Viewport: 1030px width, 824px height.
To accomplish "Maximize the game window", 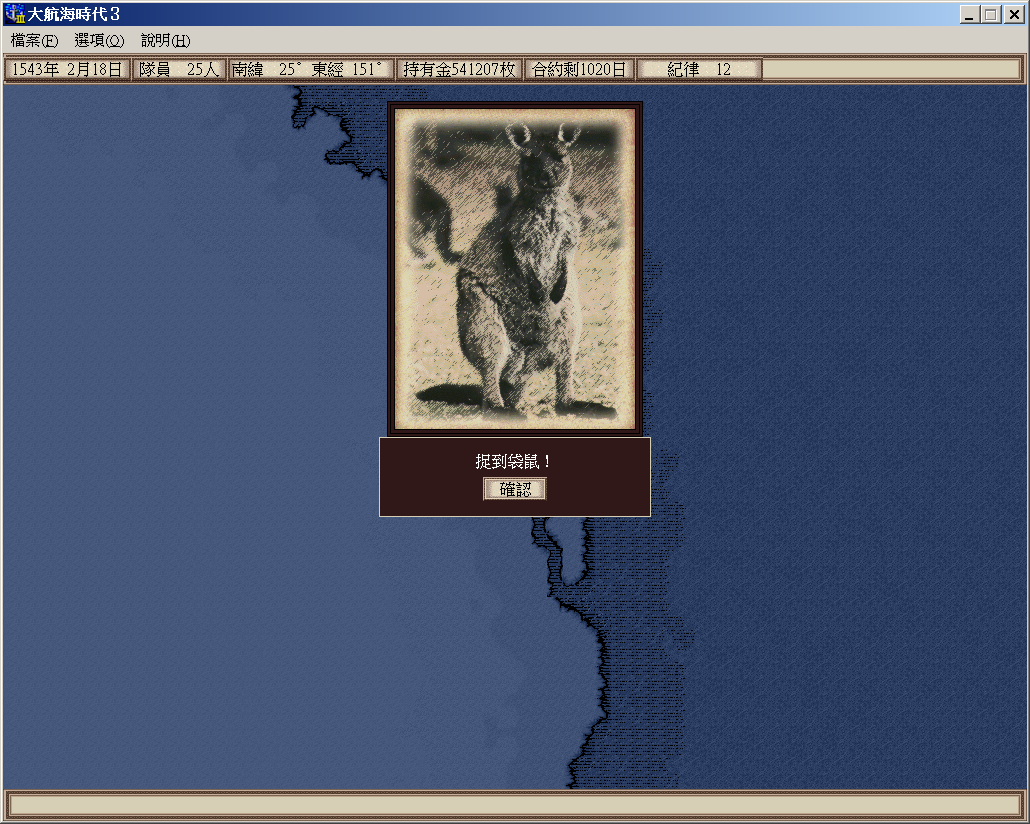I will 991,15.
